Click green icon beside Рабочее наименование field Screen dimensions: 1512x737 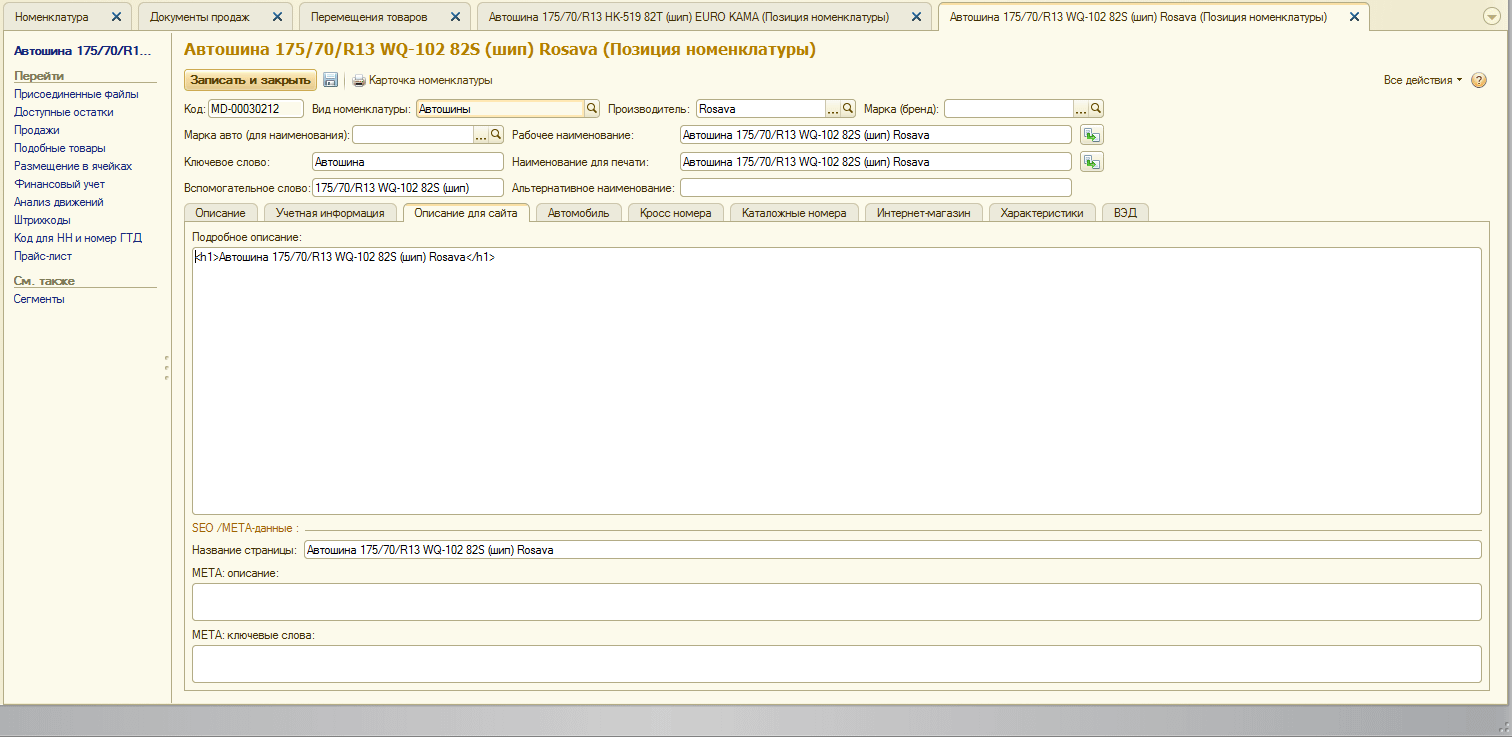[x=1092, y=135]
